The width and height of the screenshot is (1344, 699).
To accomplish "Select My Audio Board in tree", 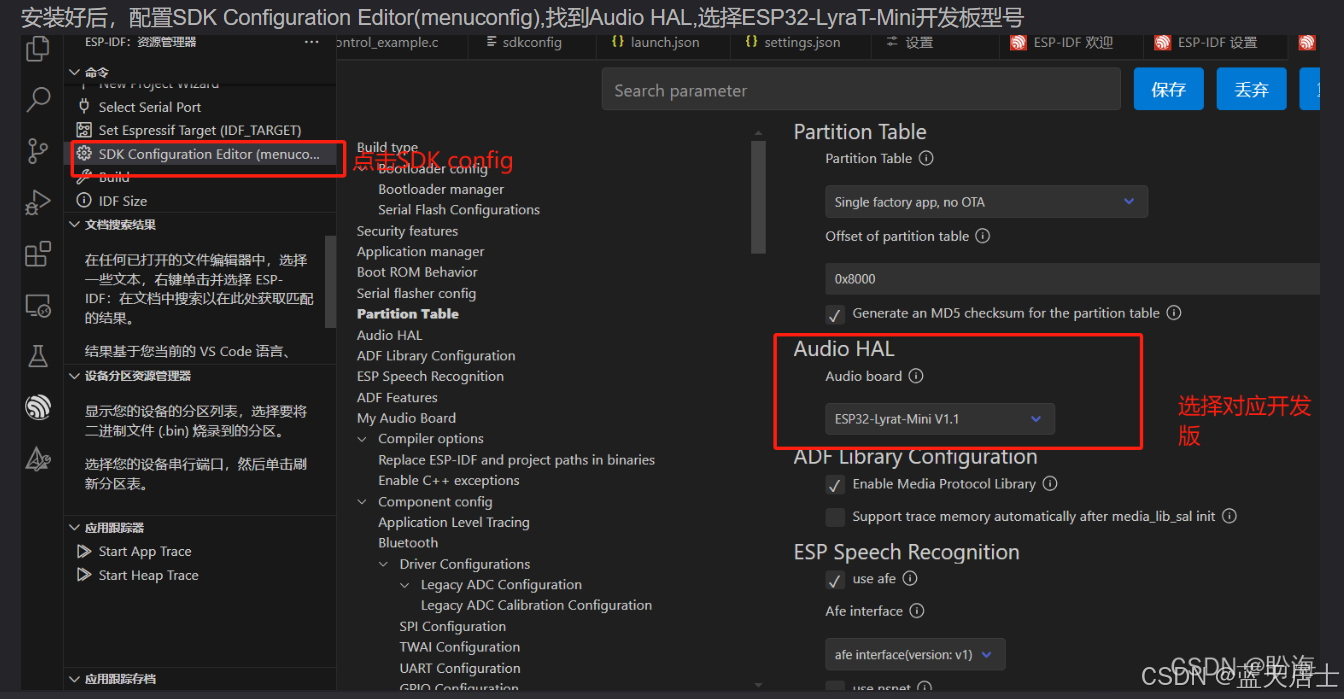I will click(406, 418).
